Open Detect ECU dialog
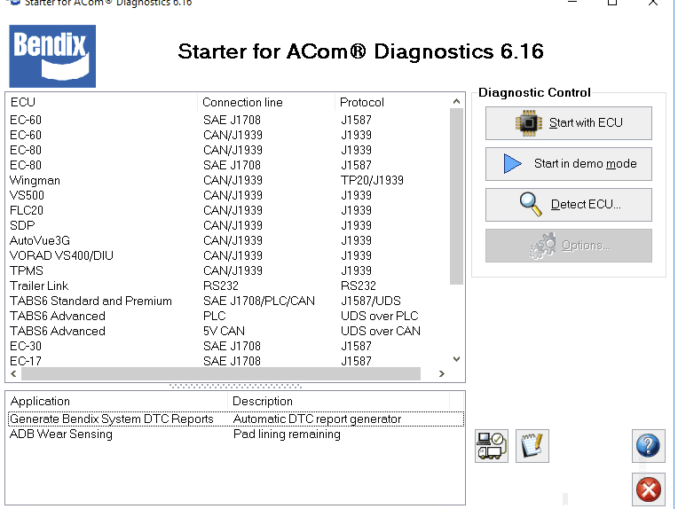 (568, 205)
